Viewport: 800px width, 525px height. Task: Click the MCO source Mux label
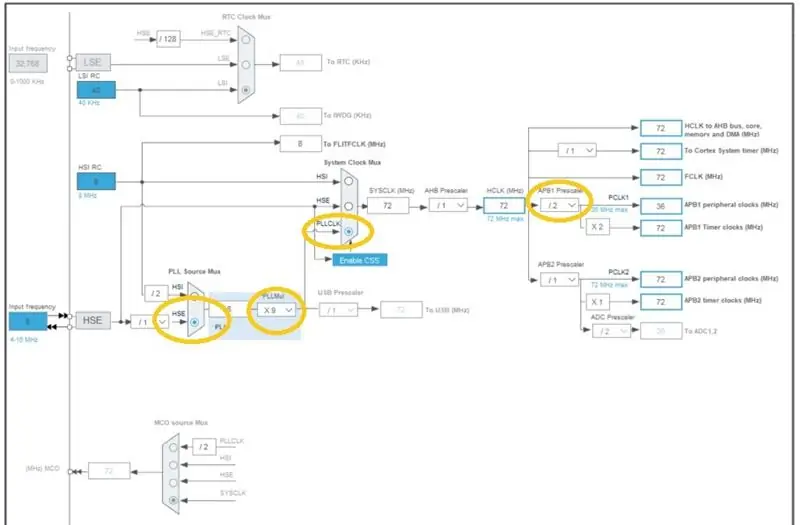click(181, 422)
